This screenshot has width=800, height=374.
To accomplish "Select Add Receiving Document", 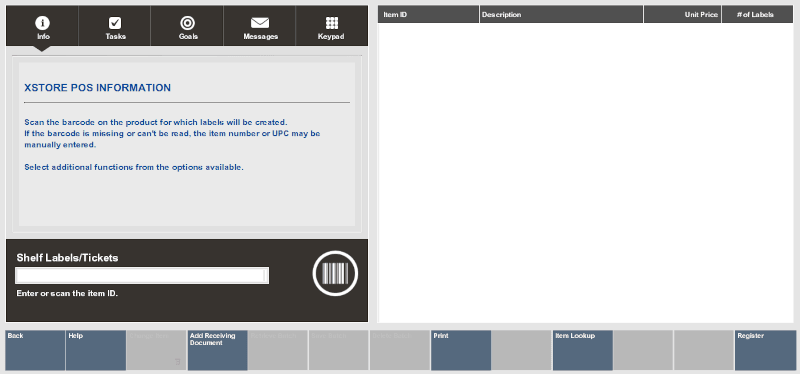I will [x=217, y=350].
